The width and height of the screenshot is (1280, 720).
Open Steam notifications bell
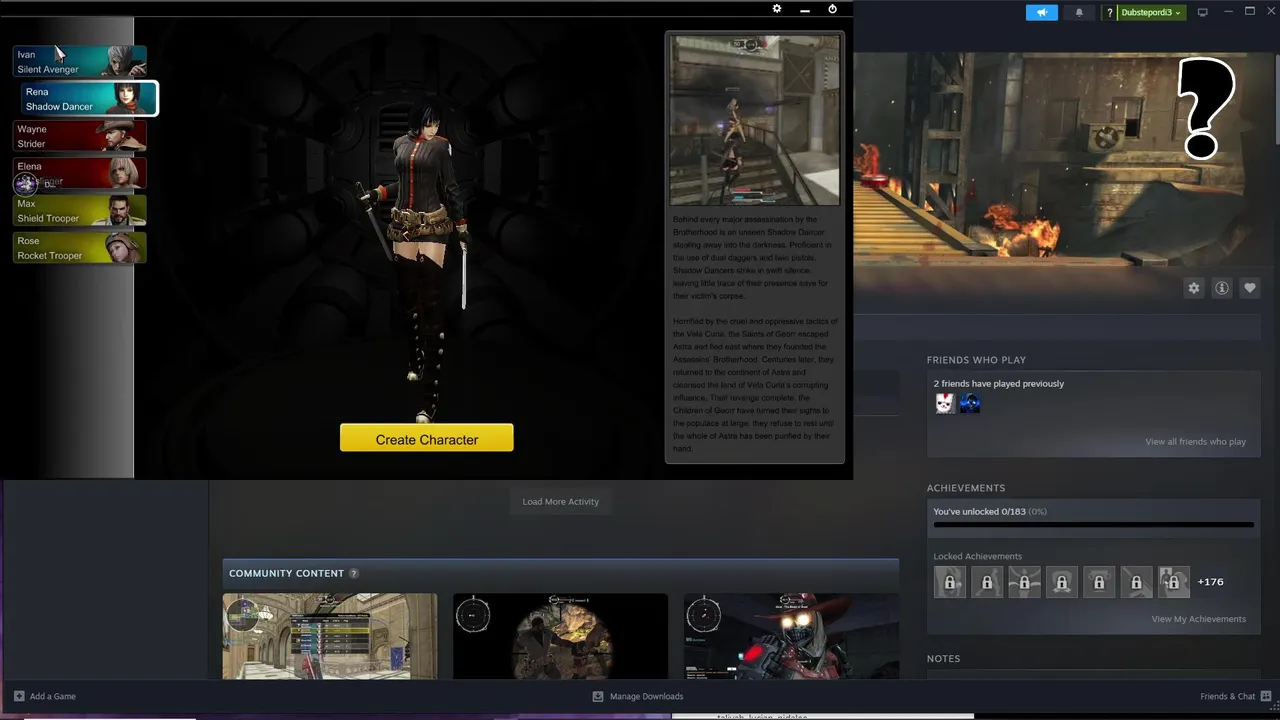1079,13
